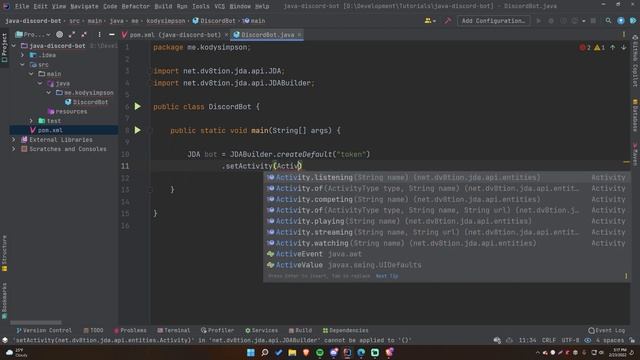
Task: Open the Bookmarks side tab
Action: point(4,301)
